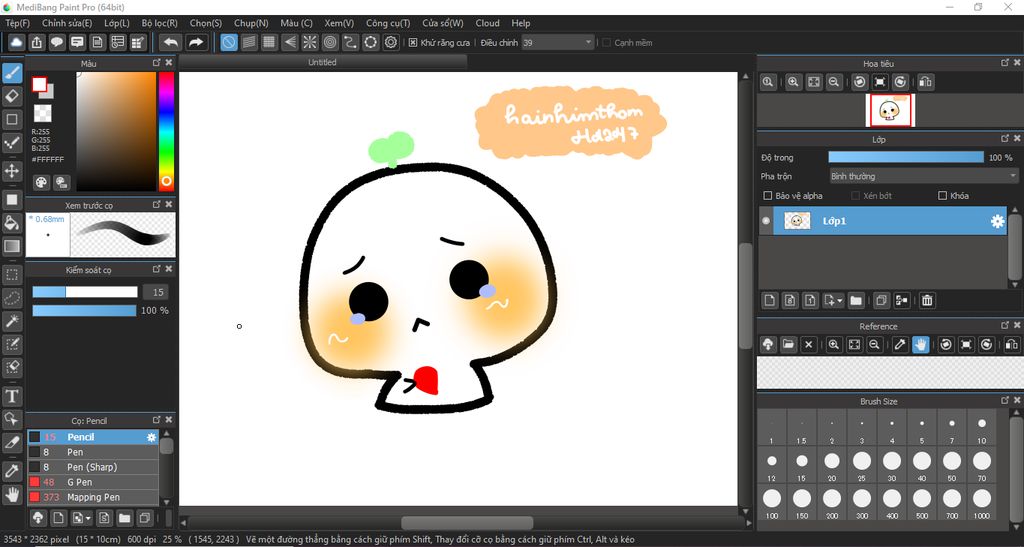1024x547 pixels.
Task: Open the Chỉnh sửa(E) menu
Action: [x=67, y=23]
